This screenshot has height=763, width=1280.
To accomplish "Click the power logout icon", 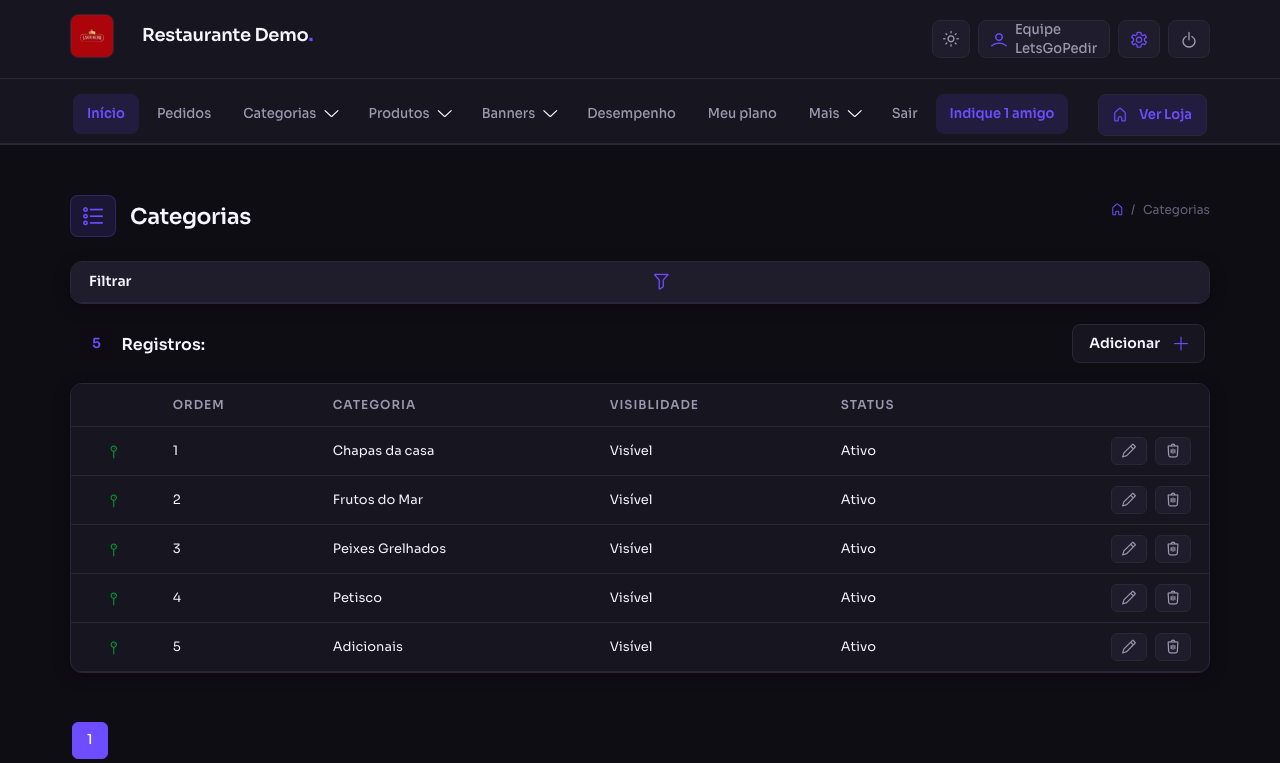I will [1188, 39].
